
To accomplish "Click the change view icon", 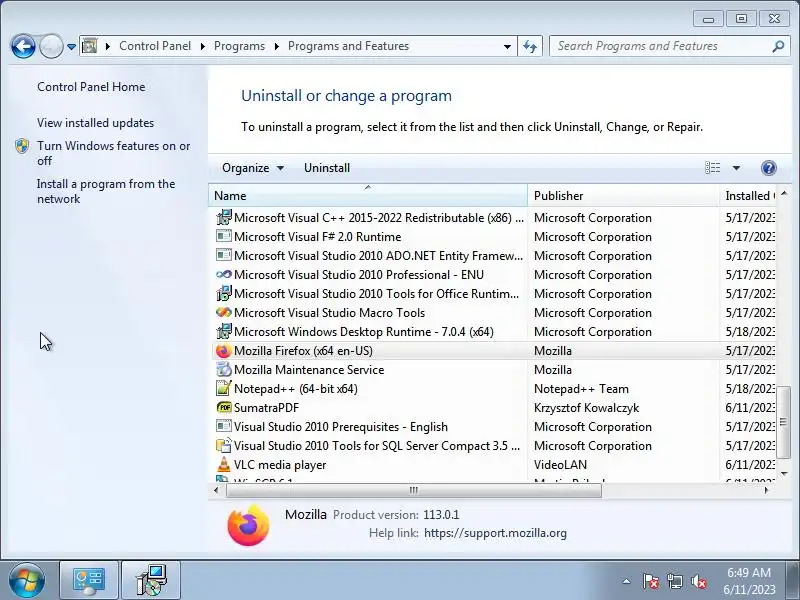I will tap(712, 168).
